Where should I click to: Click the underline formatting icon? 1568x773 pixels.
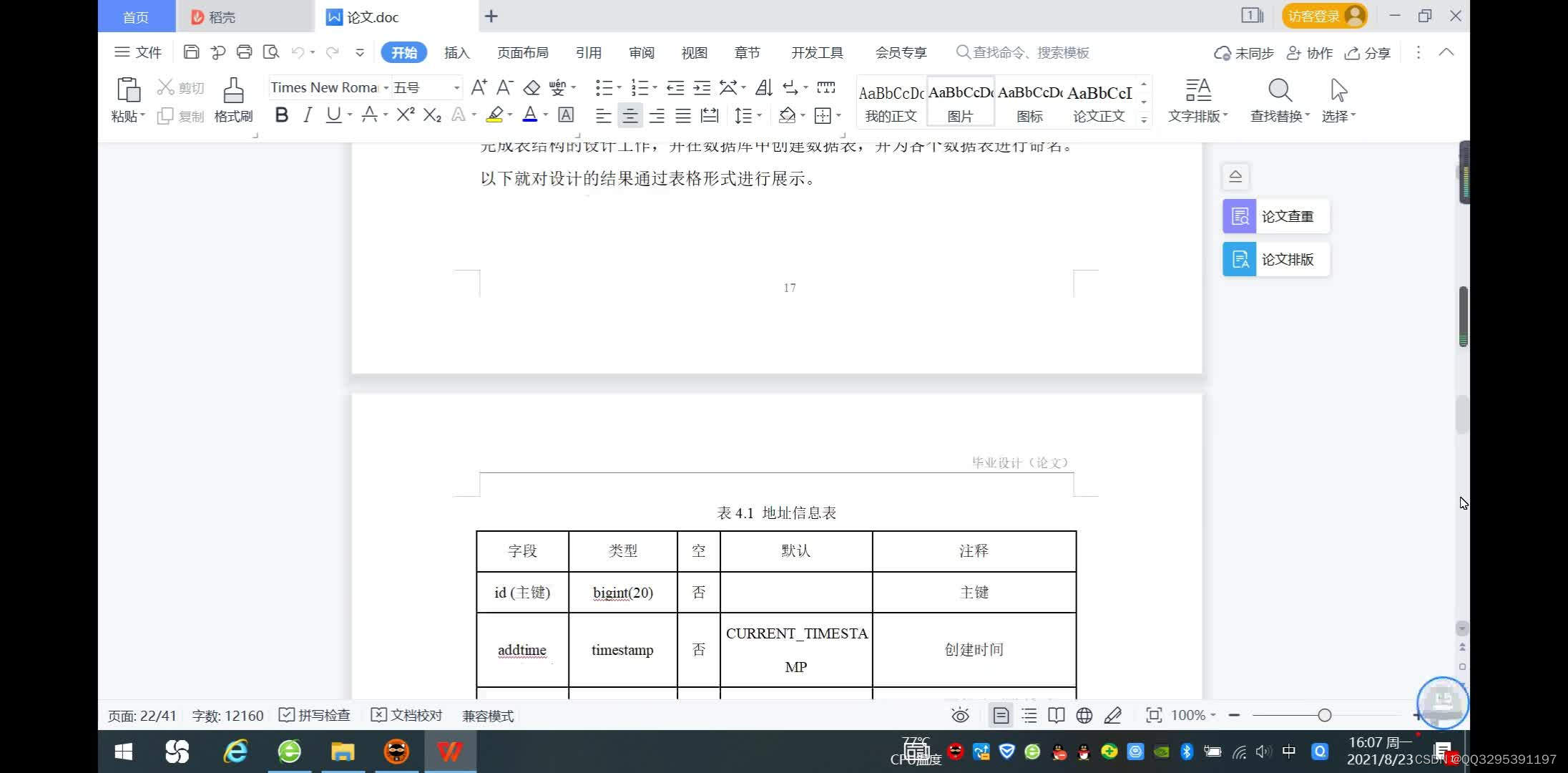(333, 115)
